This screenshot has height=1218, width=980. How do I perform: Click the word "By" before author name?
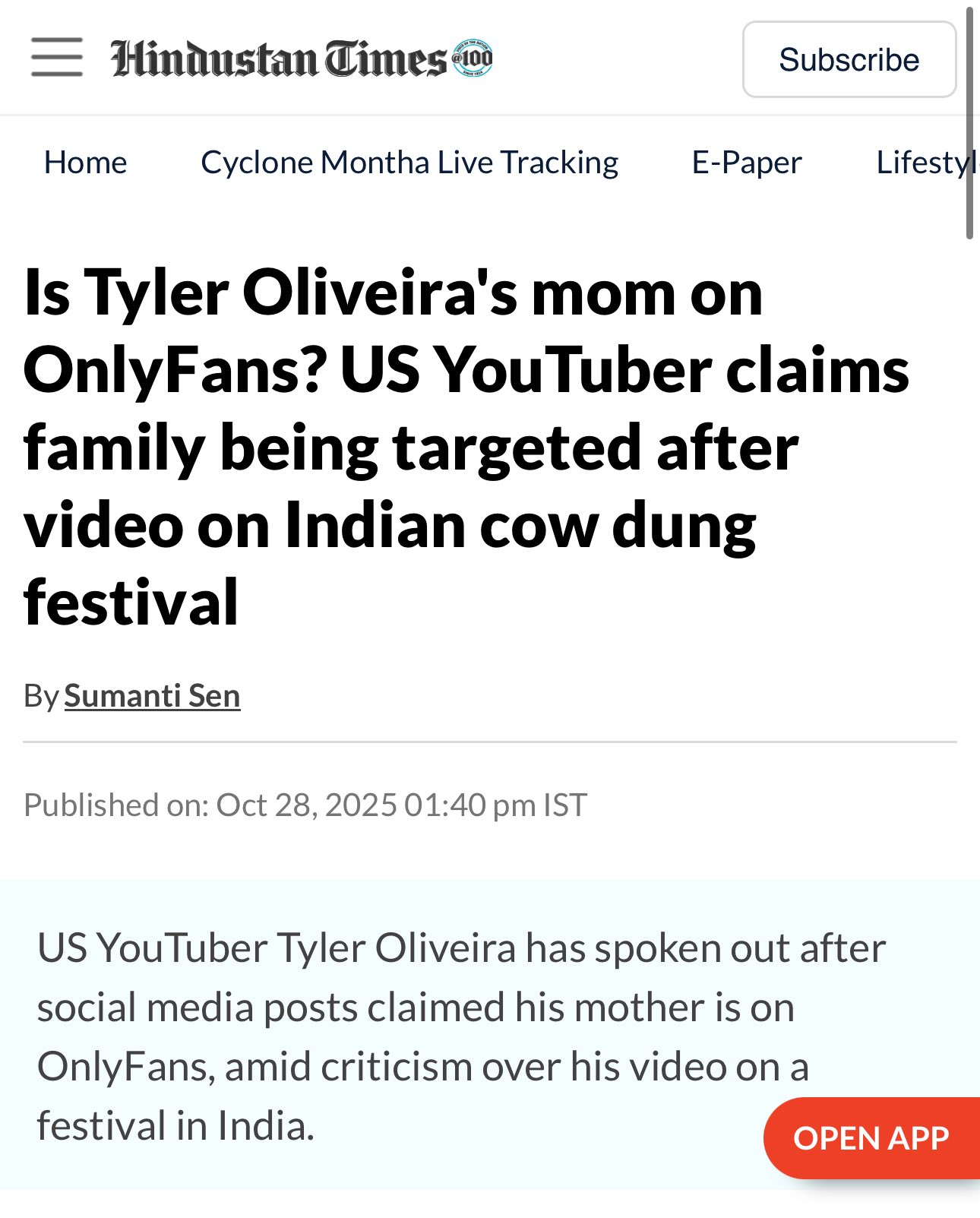[x=41, y=696]
